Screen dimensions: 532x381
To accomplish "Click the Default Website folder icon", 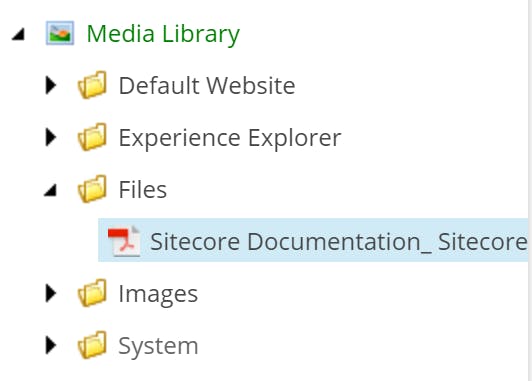I will [x=92, y=85].
